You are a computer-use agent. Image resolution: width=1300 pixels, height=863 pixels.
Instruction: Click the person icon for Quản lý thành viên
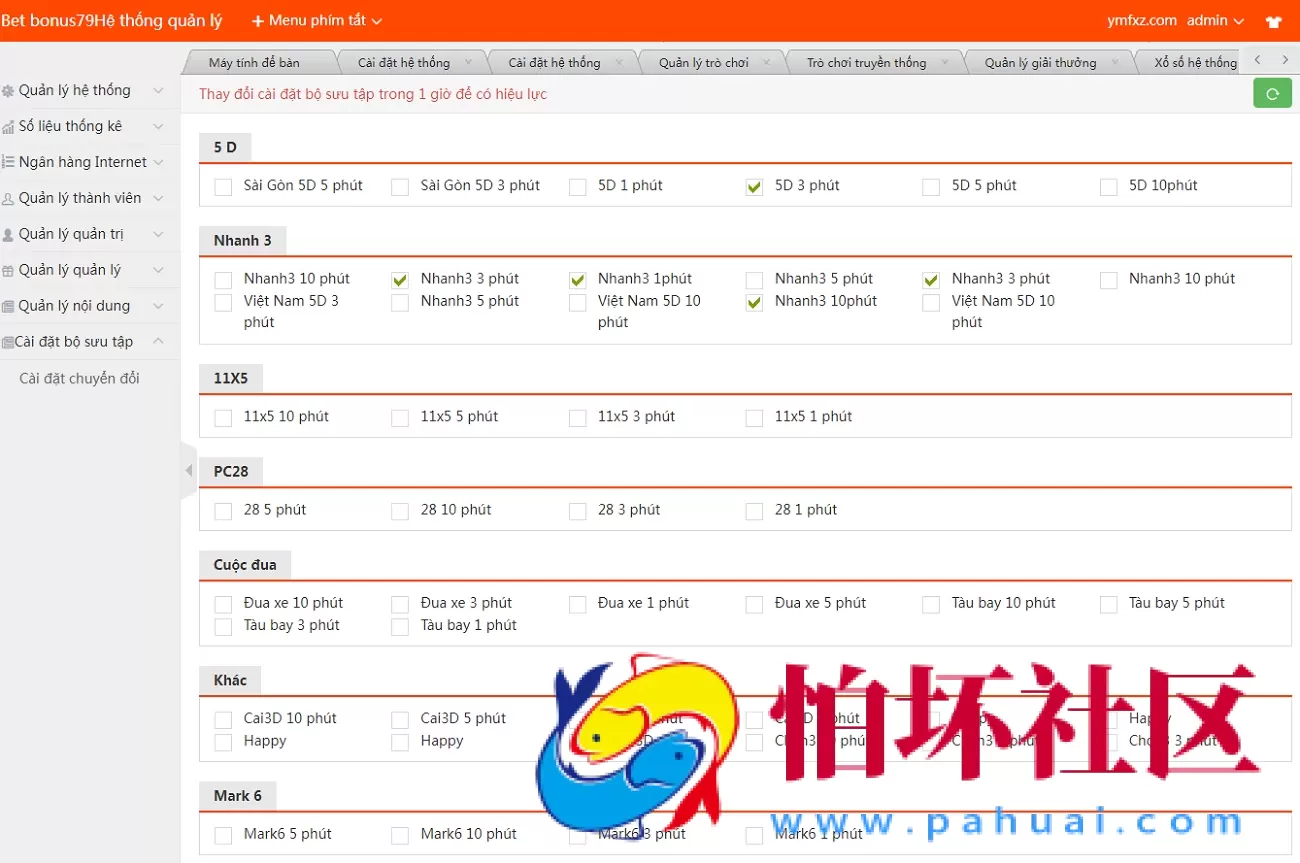11,197
